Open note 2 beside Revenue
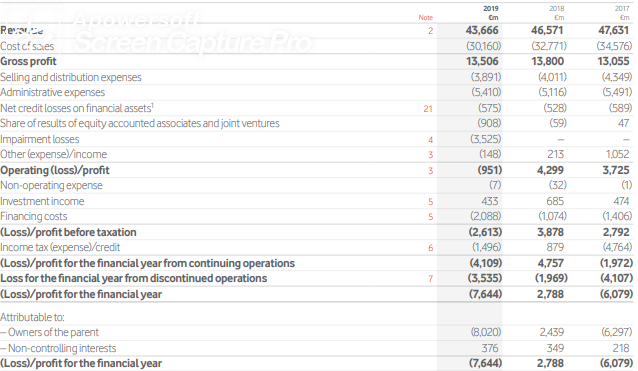The height and width of the screenshot is (371, 638). [x=430, y=31]
